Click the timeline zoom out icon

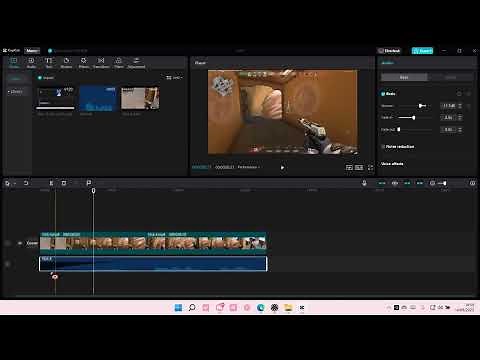click(432, 183)
